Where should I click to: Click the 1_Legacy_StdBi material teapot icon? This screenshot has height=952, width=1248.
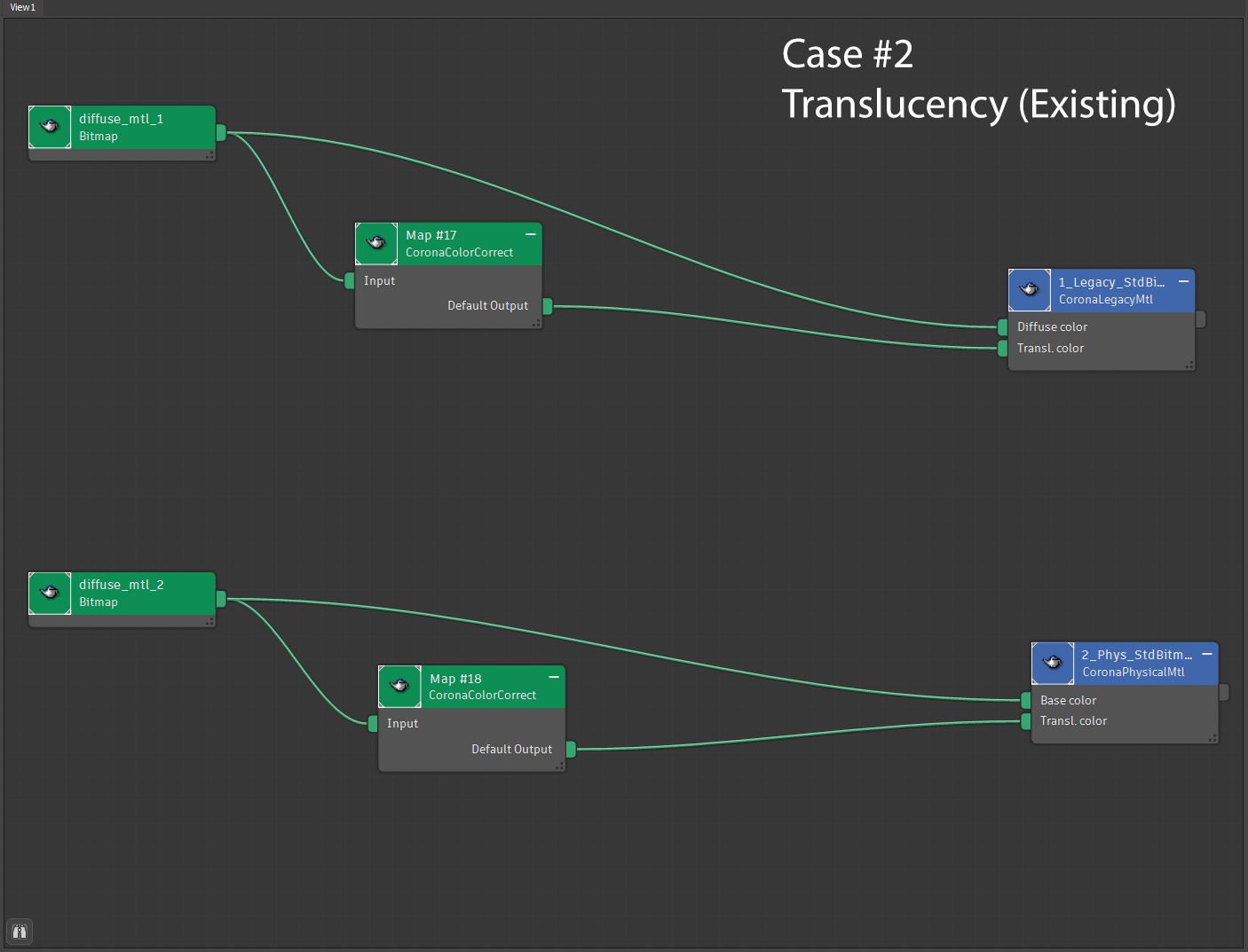1030,290
